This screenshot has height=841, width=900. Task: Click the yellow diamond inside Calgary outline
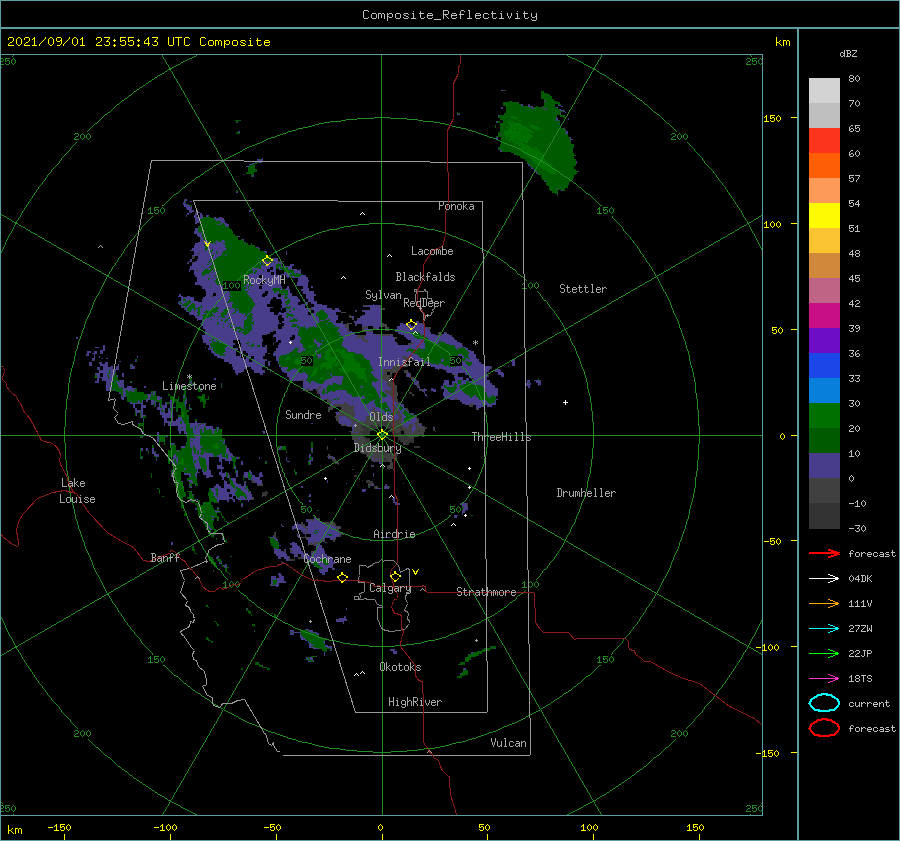[395, 576]
